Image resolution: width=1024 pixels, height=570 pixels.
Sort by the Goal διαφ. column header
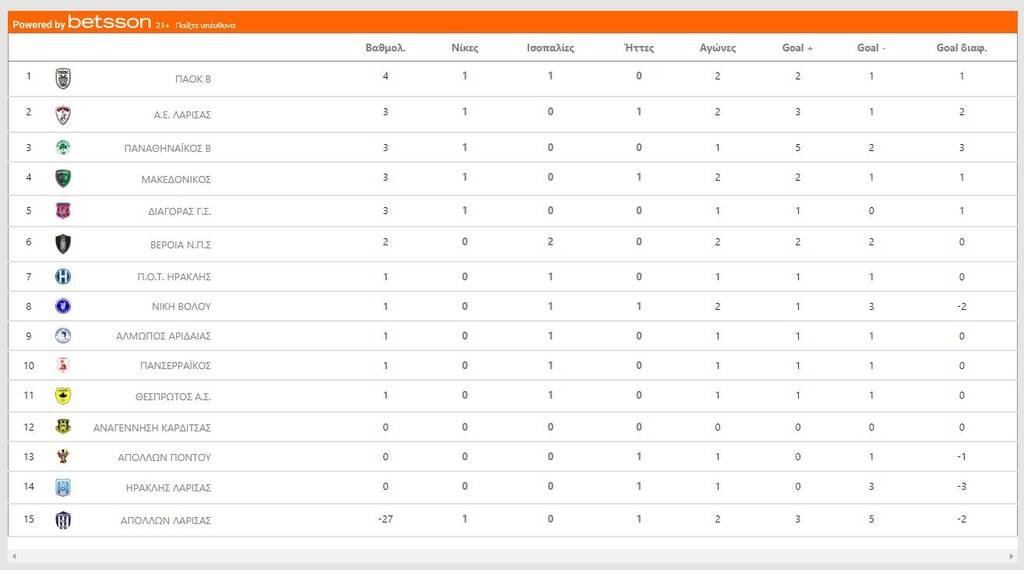[x=961, y=48]
